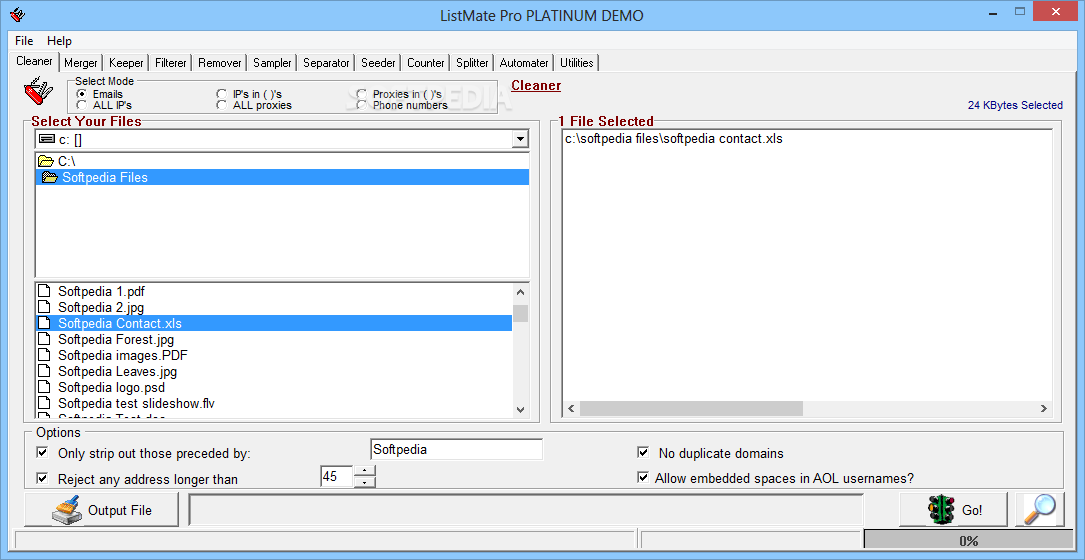
Task: Select Softpedia Leaves.jpg in the file list
Action: 274,371
